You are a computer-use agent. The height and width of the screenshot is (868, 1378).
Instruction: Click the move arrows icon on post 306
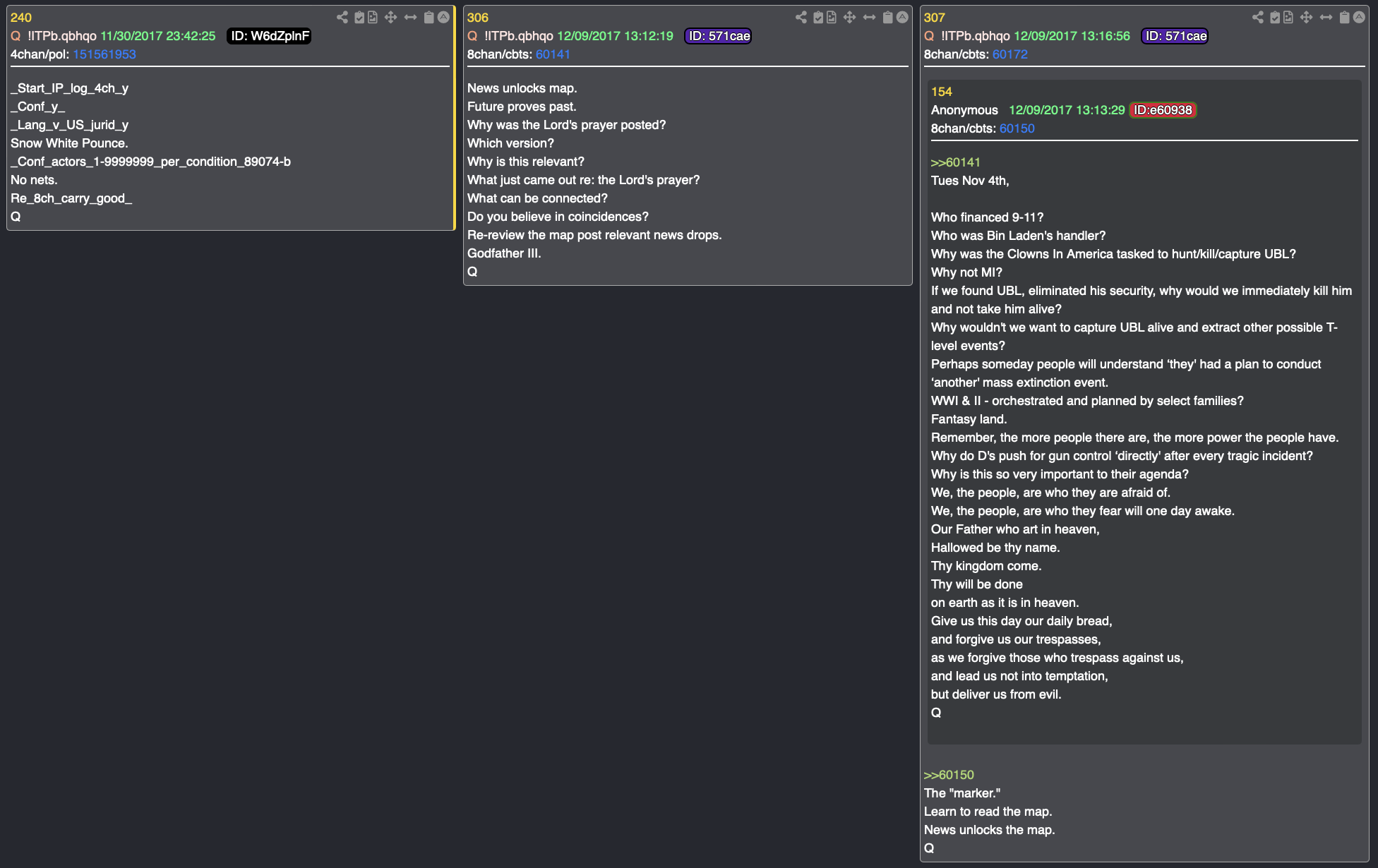coord(849,17)
